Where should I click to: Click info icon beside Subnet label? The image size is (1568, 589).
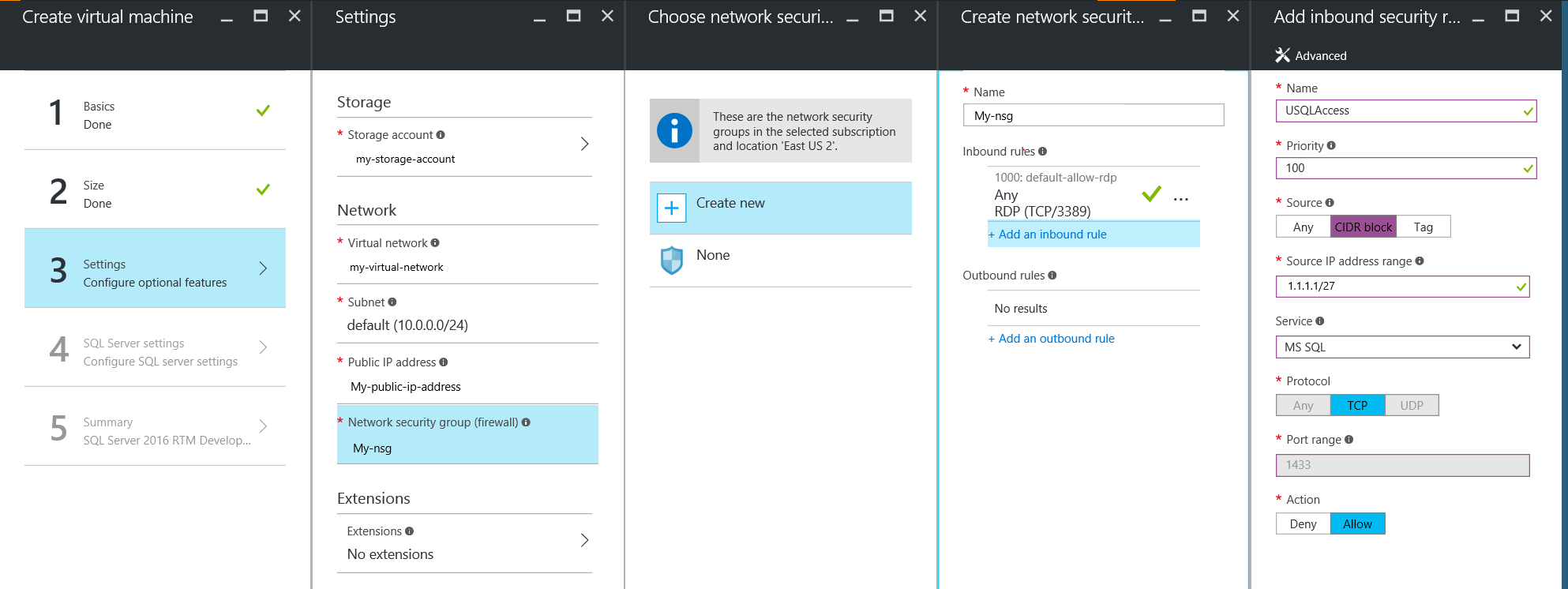(392, 302)
